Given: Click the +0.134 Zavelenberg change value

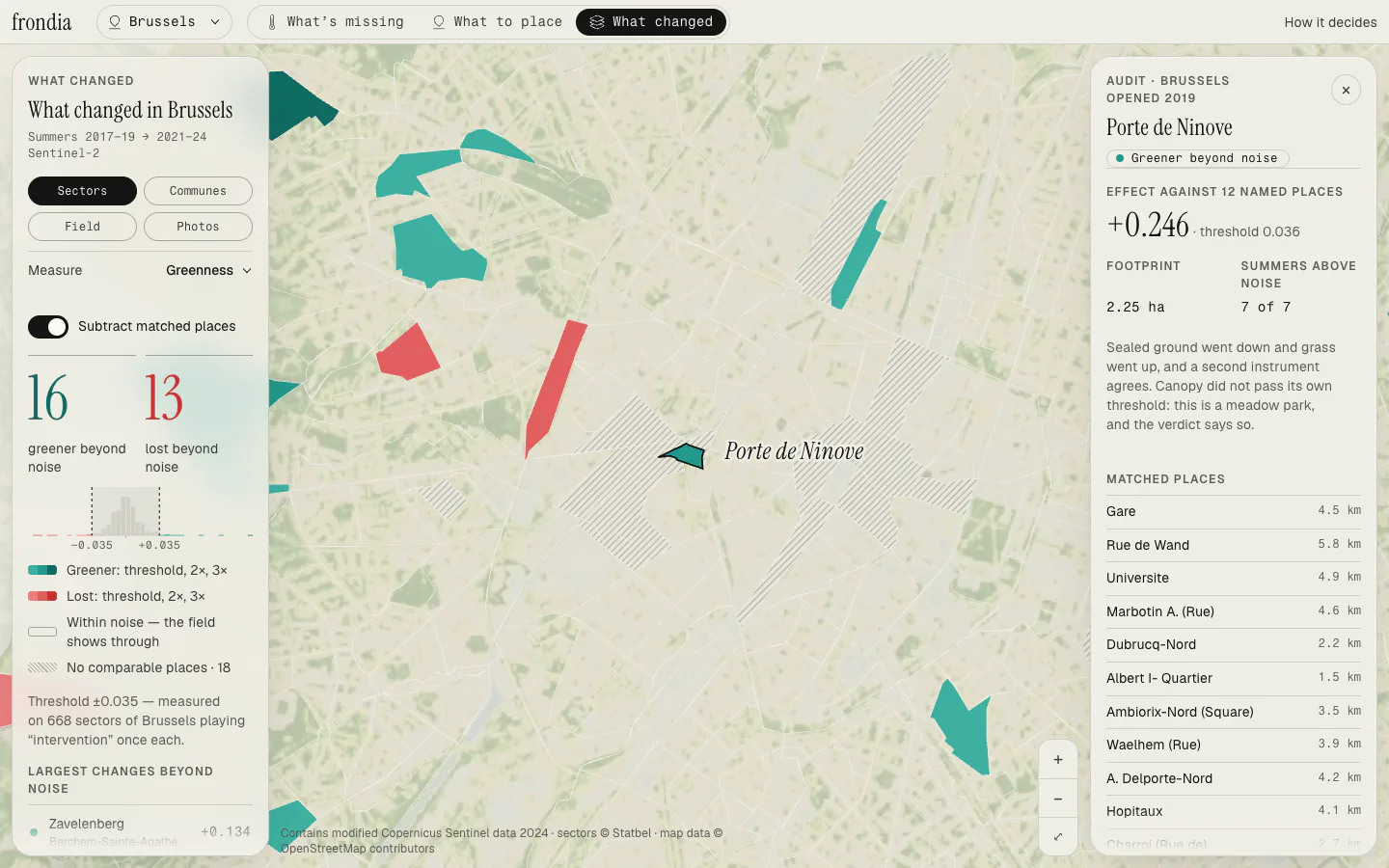Looking at the screenshot, I should (x=226, y=831).
